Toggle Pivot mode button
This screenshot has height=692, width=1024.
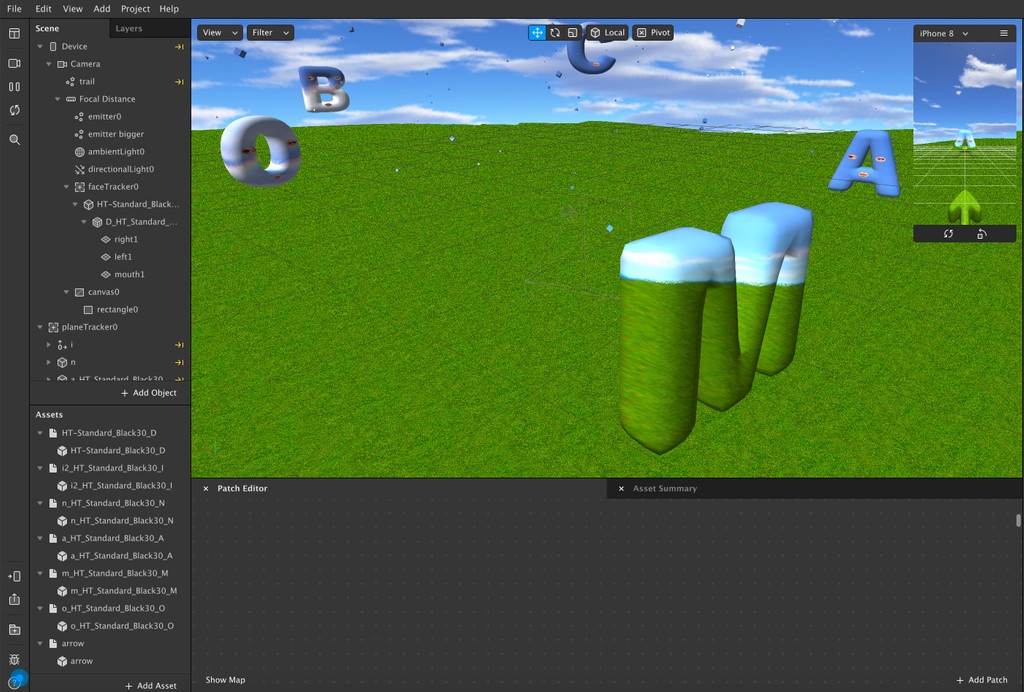coord(652,33)
